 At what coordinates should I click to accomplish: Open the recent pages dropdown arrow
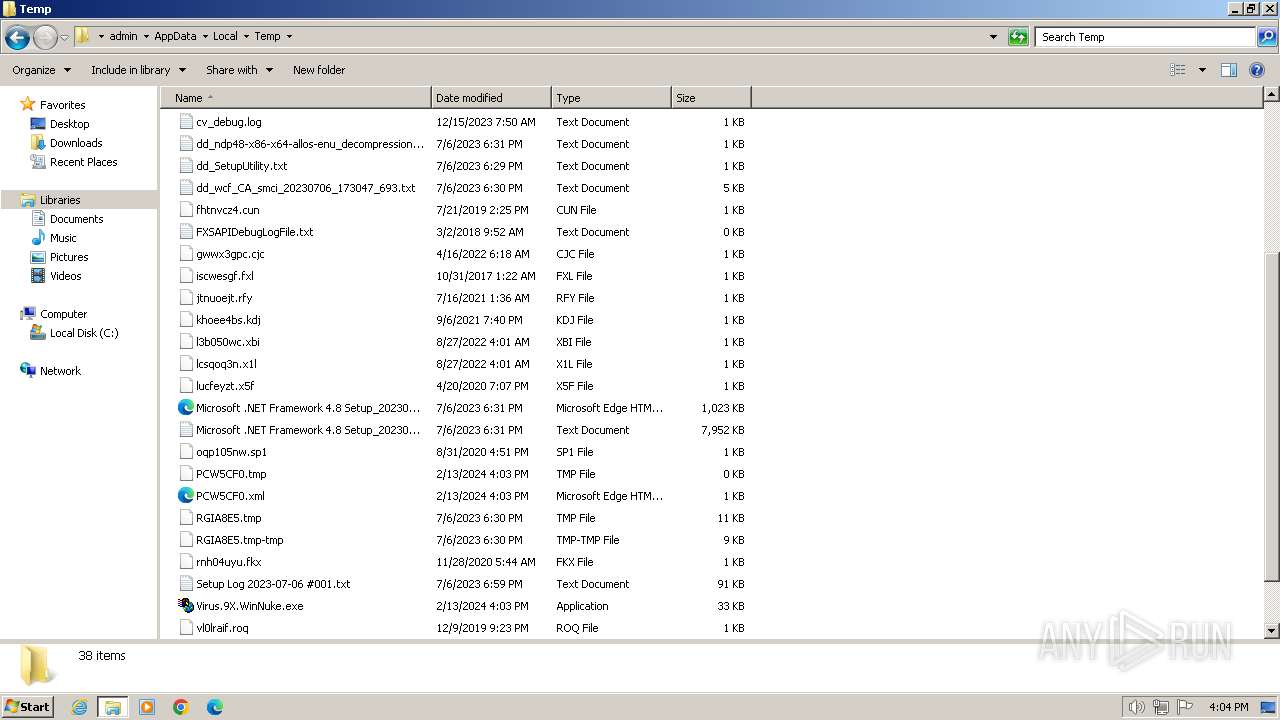point(64,37)
